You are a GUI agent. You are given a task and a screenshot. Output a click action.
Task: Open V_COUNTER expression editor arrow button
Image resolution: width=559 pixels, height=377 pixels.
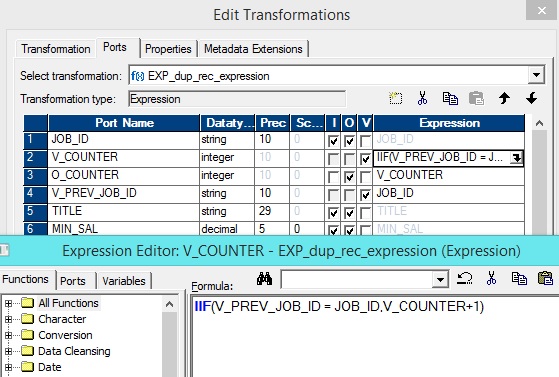[516, 158]
